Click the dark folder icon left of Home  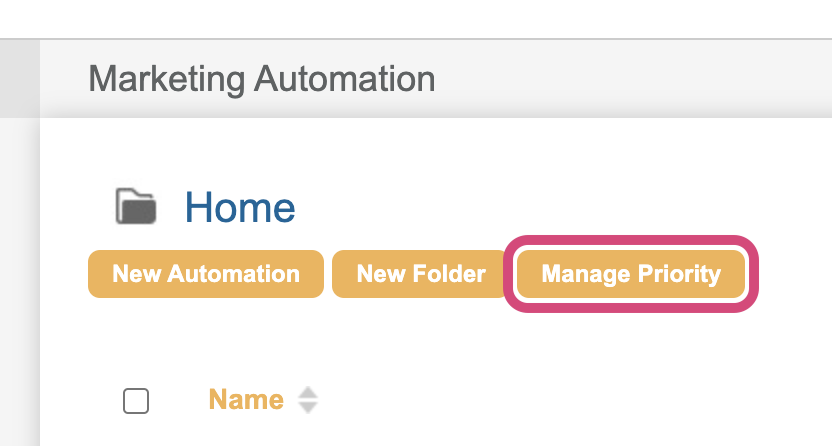tap(137, 207)
